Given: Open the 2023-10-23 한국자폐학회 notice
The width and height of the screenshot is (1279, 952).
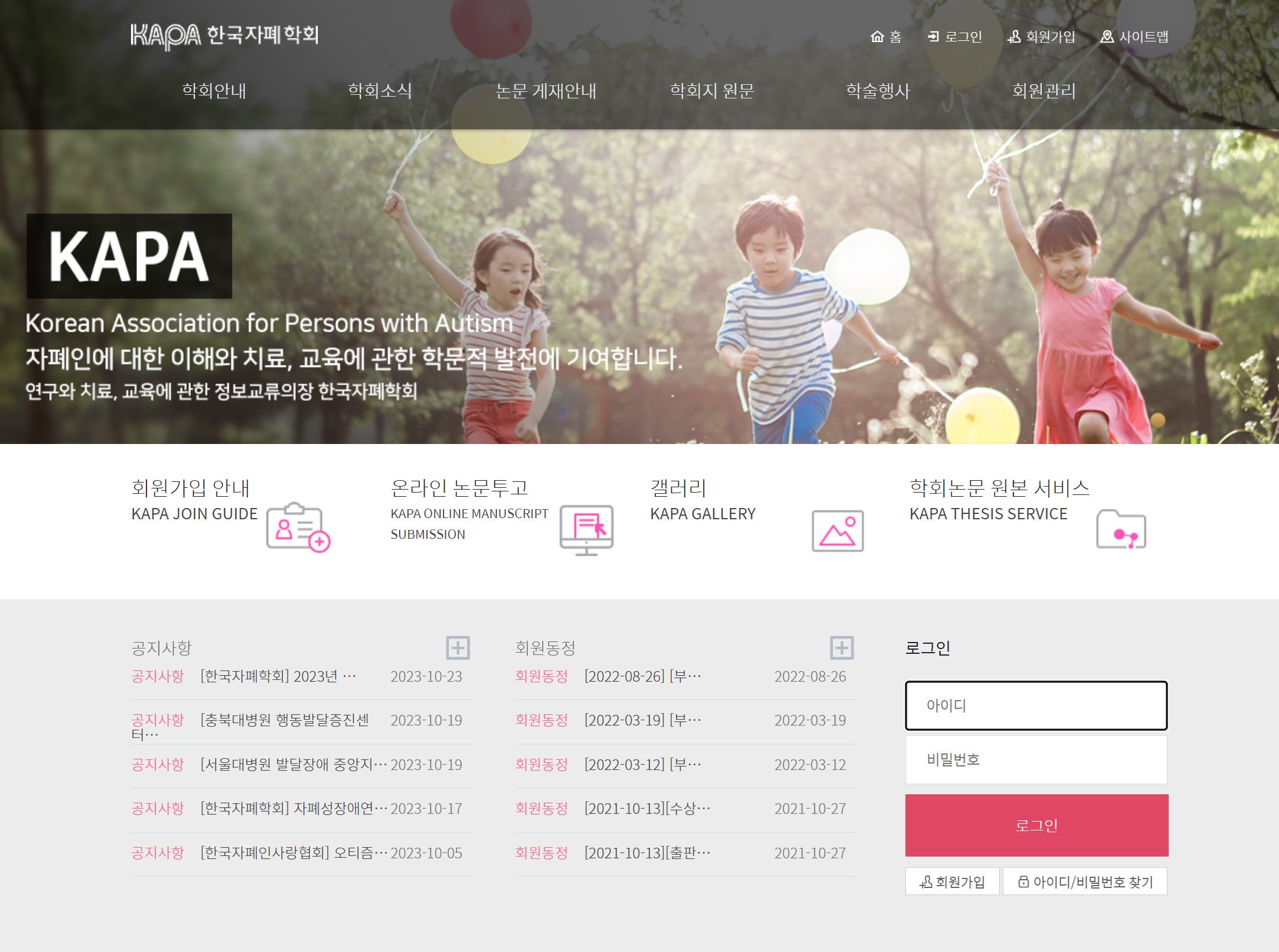Looking at the screenshot, I should coord(278,676).
